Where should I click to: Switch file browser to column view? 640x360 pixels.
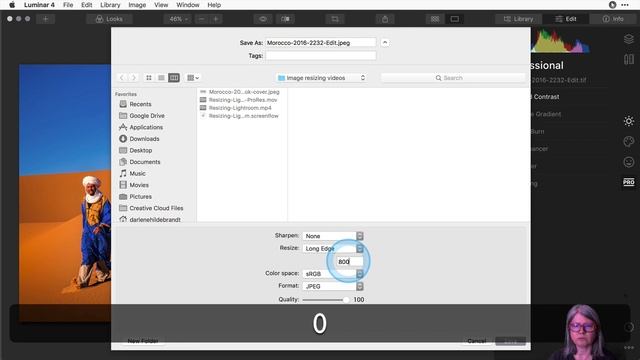pos(174,78)
